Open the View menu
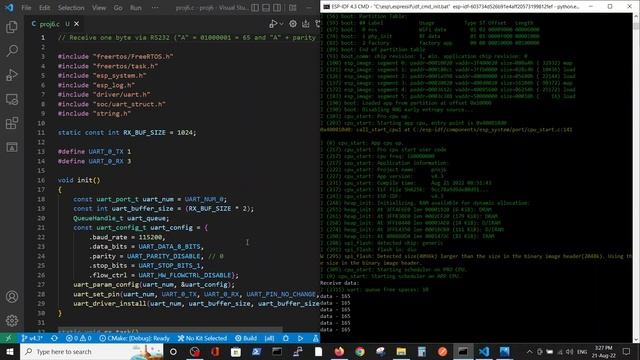This screenshot has height=360, width=640. pos(99,8)
